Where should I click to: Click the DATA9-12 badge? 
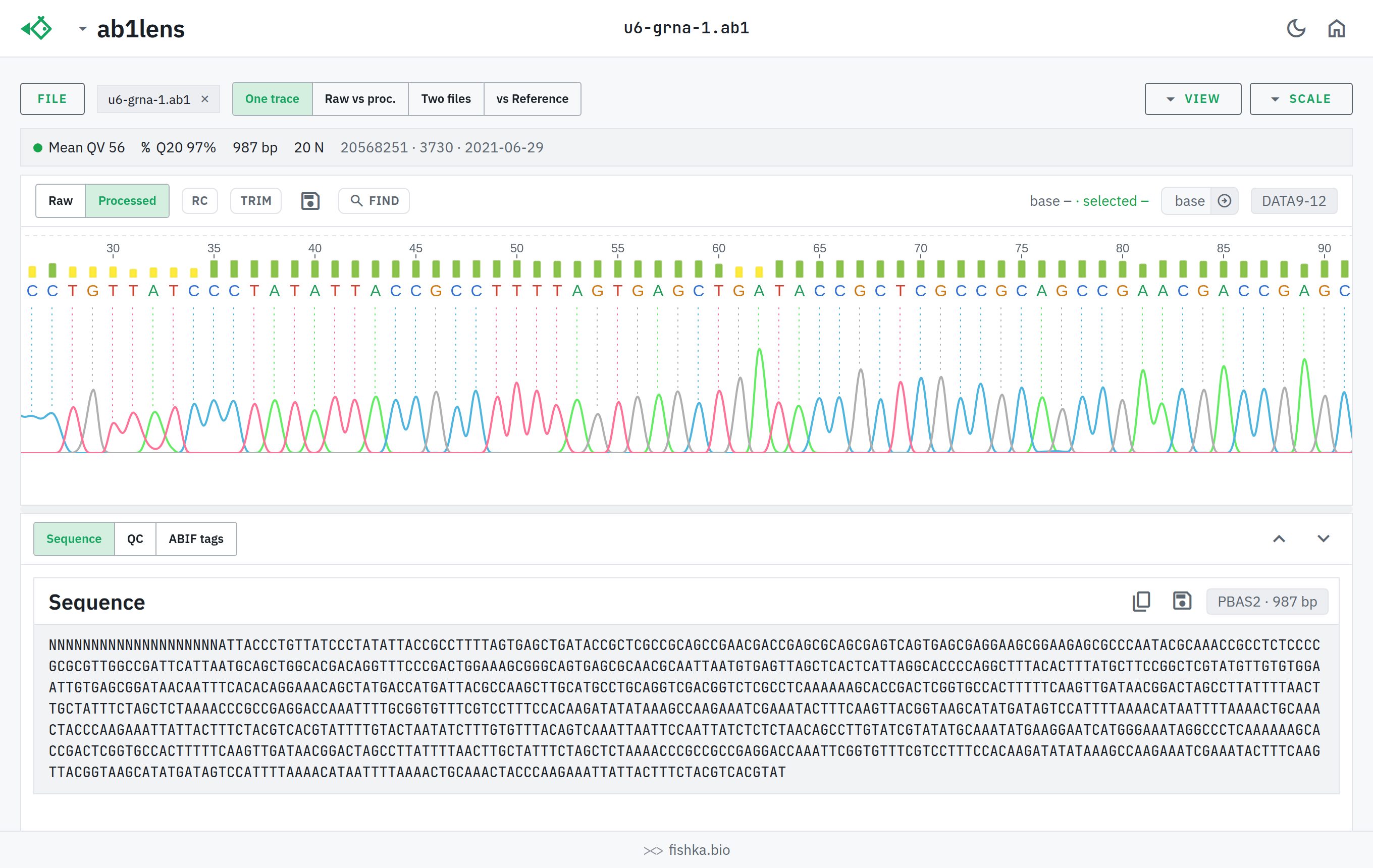pos(1294,201)
